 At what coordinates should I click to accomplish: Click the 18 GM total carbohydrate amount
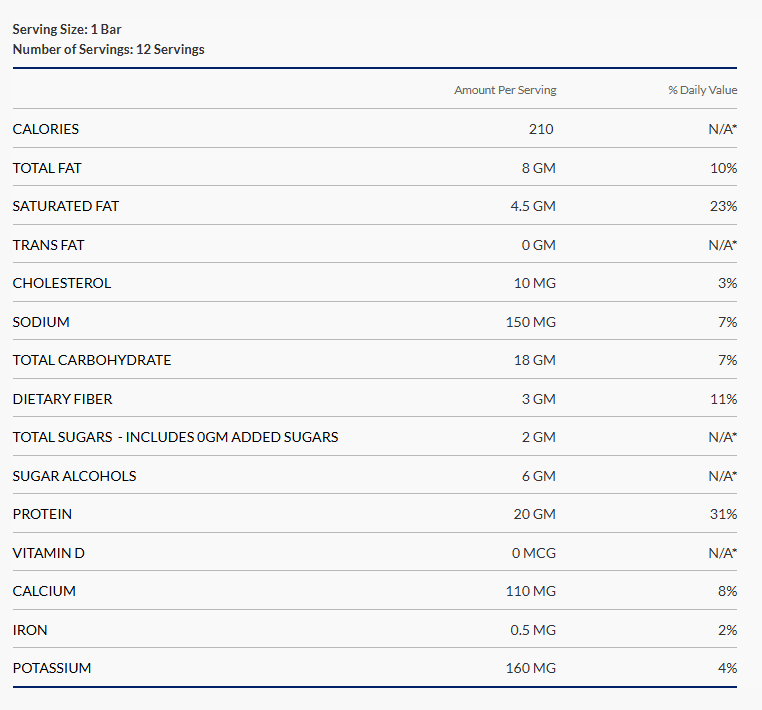click(x=534, y=360)
